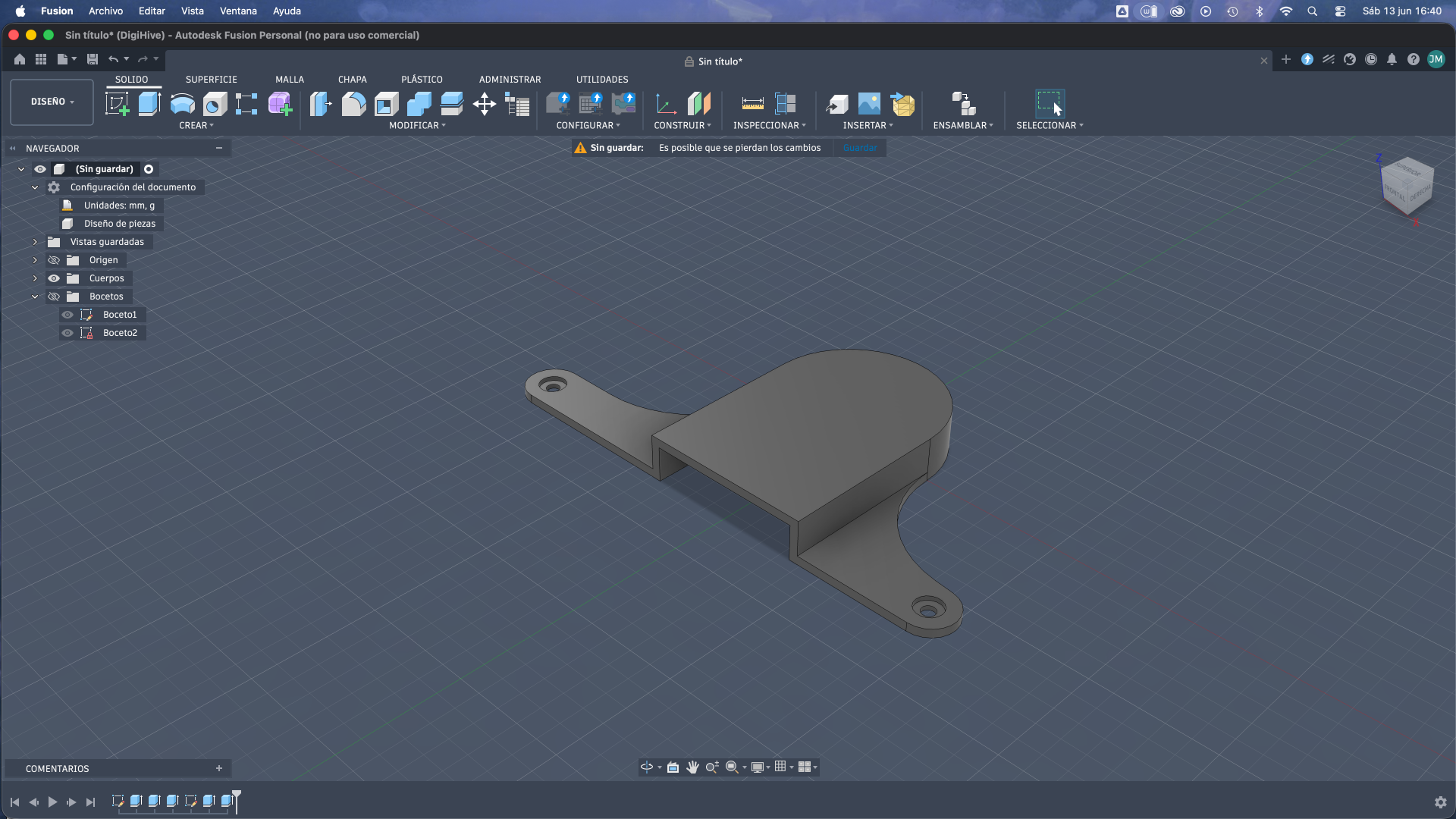Open the CREAR dropdown menu
Screen dimensions: 1456x819
[x=196, y=126]
